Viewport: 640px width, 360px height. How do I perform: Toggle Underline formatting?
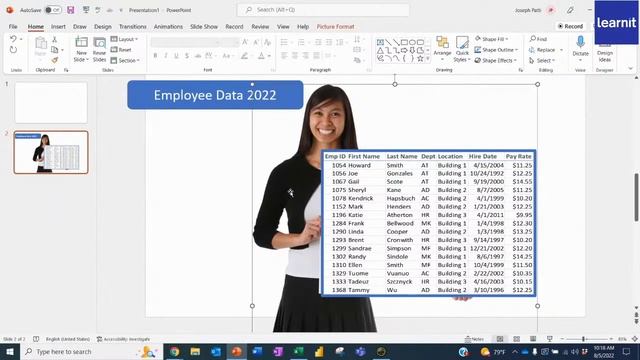(176, 56)
